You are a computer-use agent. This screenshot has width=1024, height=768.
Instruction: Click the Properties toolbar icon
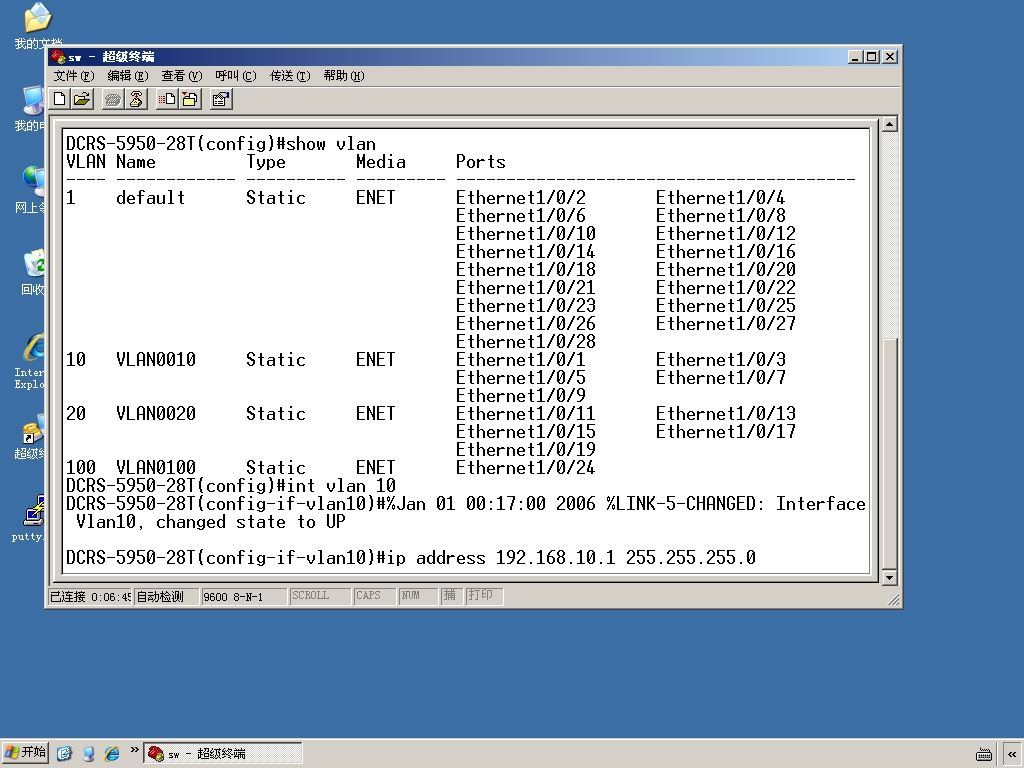point(221,99)
